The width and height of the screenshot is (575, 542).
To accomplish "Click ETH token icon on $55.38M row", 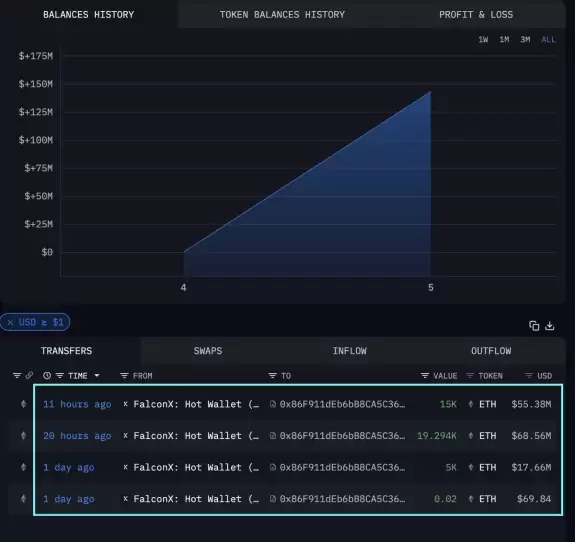I will point(470,404).
